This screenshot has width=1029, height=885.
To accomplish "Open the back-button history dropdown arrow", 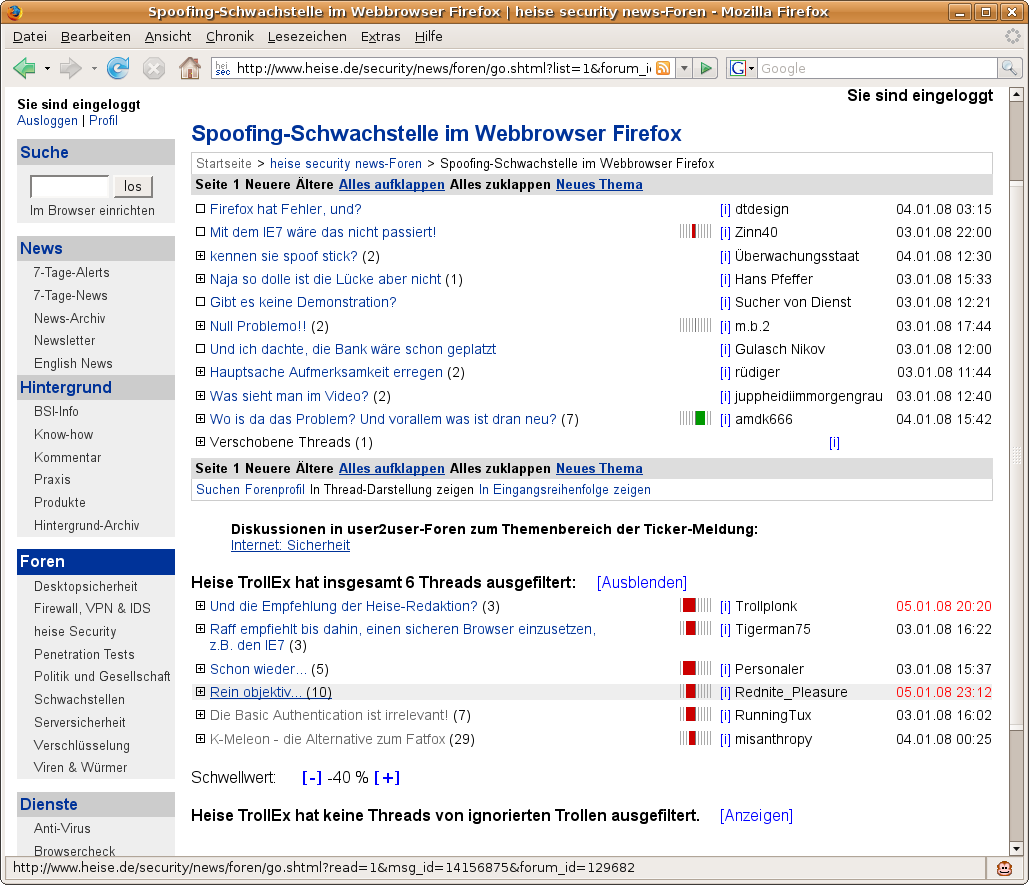I will (x=47, y=68).
